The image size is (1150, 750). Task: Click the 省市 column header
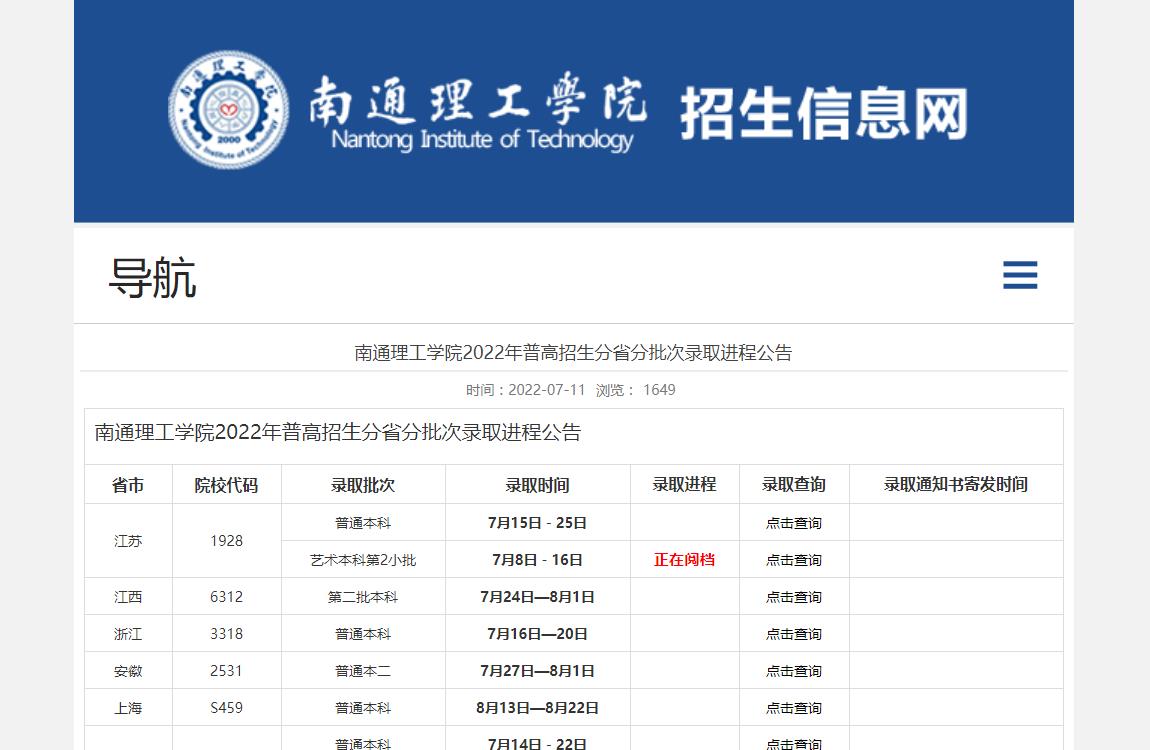tap(128, 485)
